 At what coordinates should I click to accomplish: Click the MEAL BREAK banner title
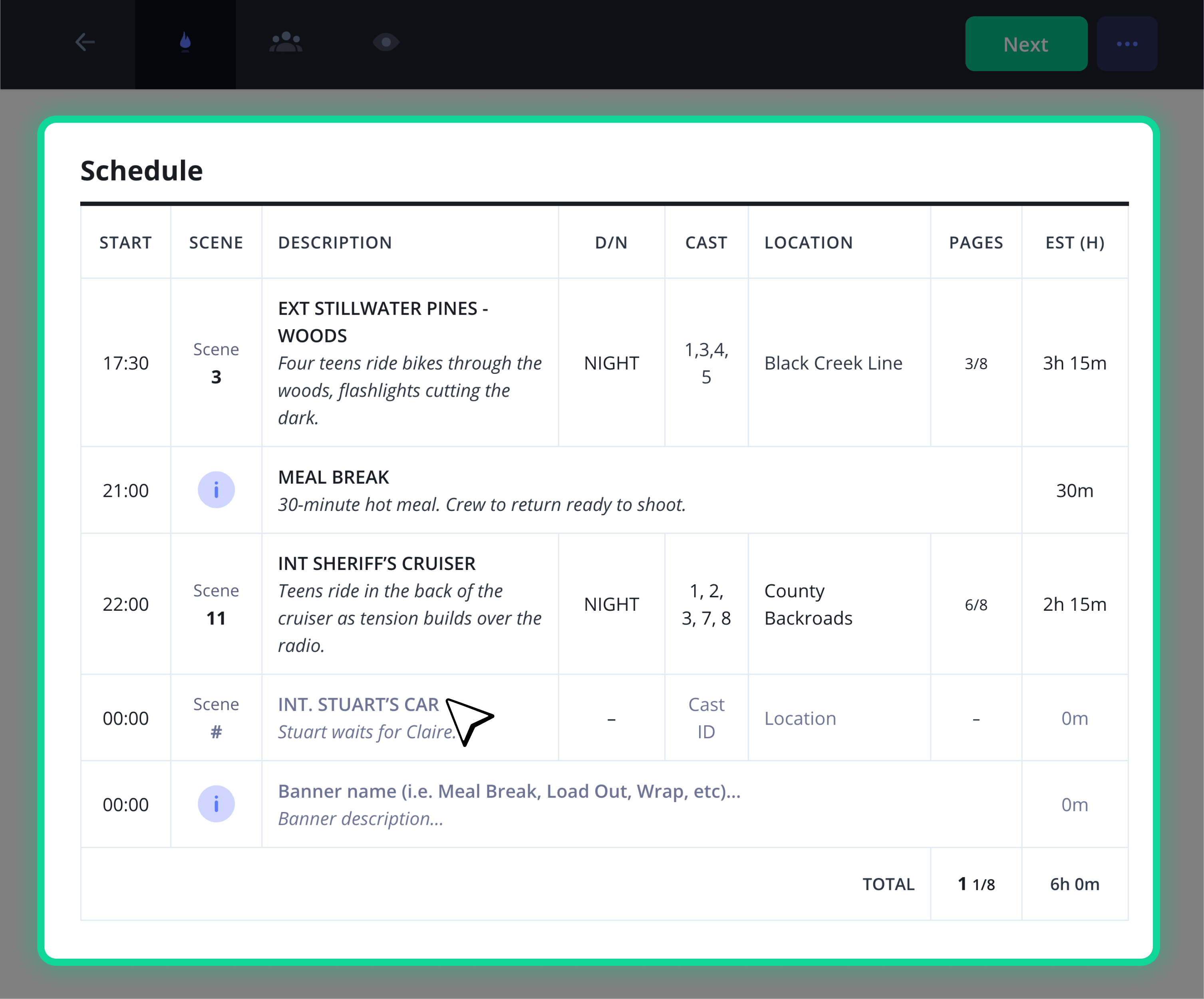coord(333,477)
